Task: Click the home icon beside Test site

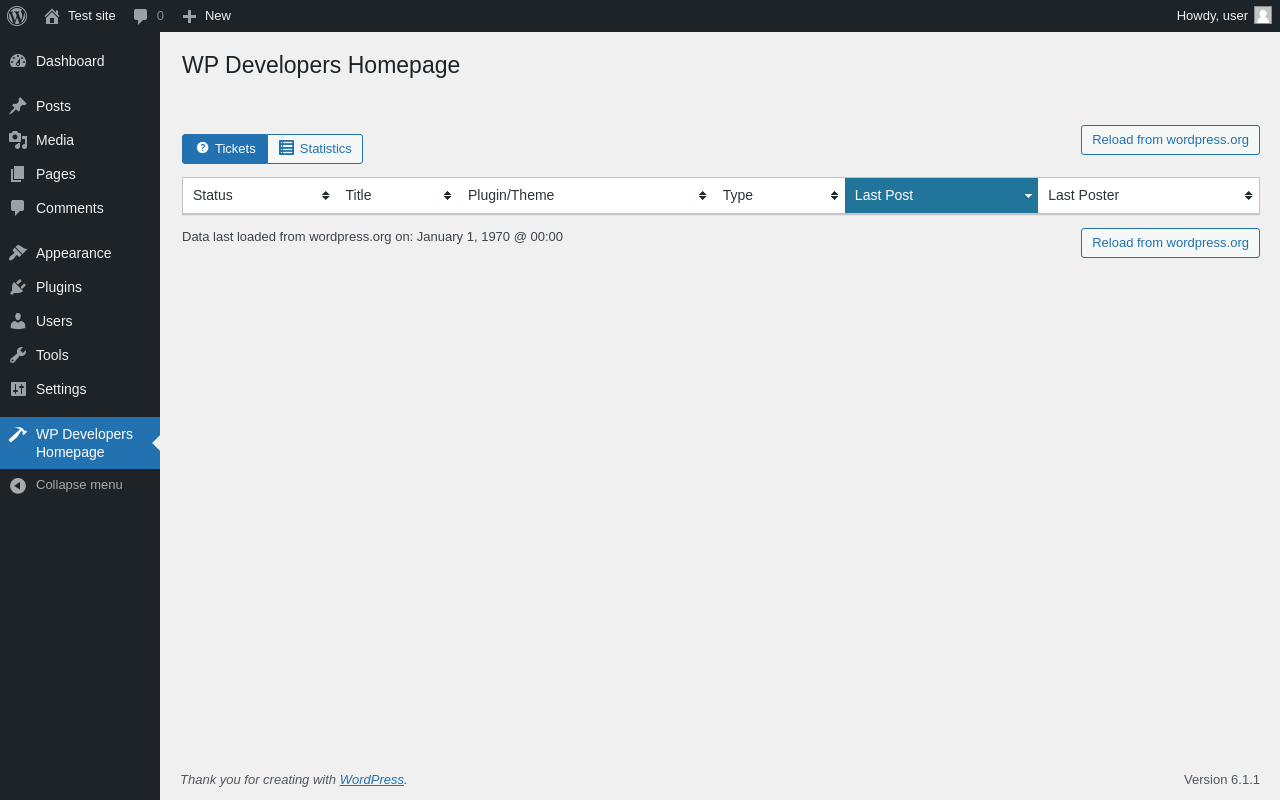Action: pos(52,16)
